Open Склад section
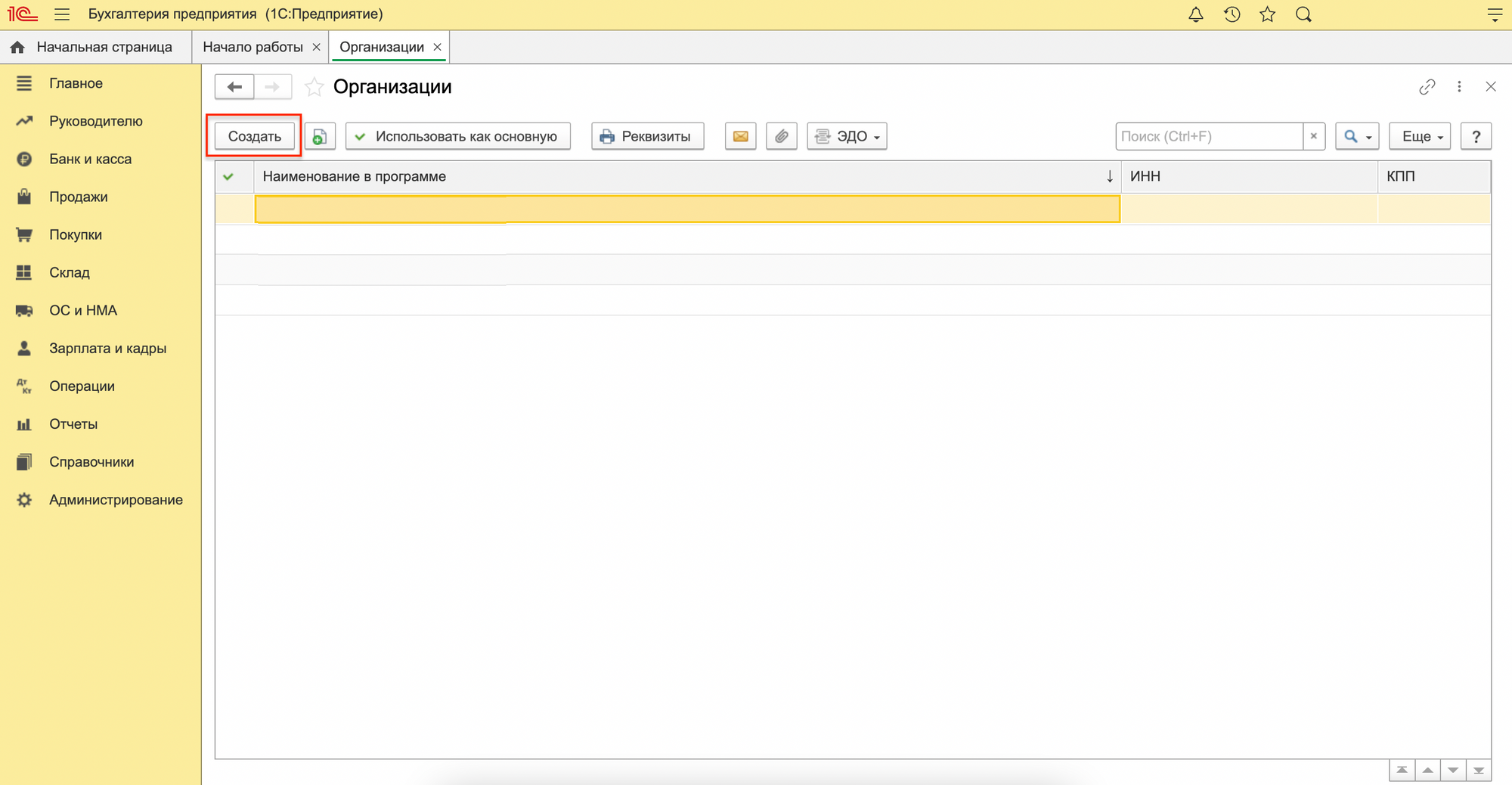 (x=69, y=272)
